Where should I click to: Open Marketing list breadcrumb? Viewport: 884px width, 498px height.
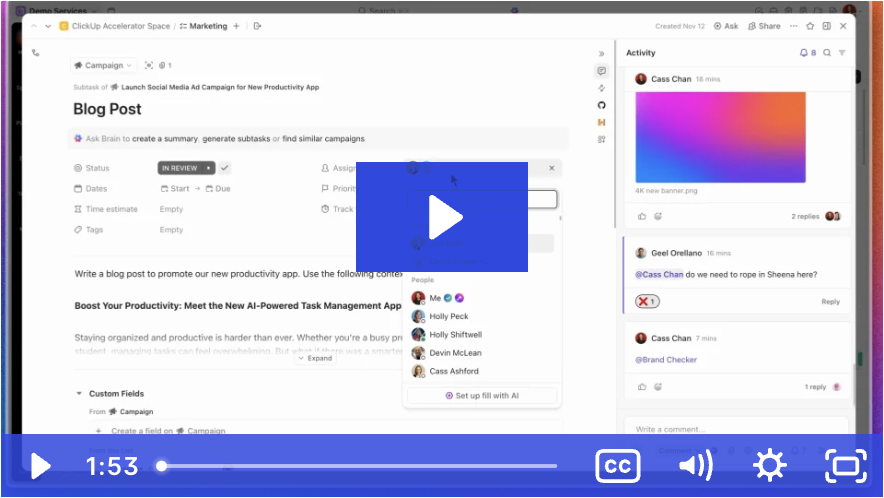(204, 26)
